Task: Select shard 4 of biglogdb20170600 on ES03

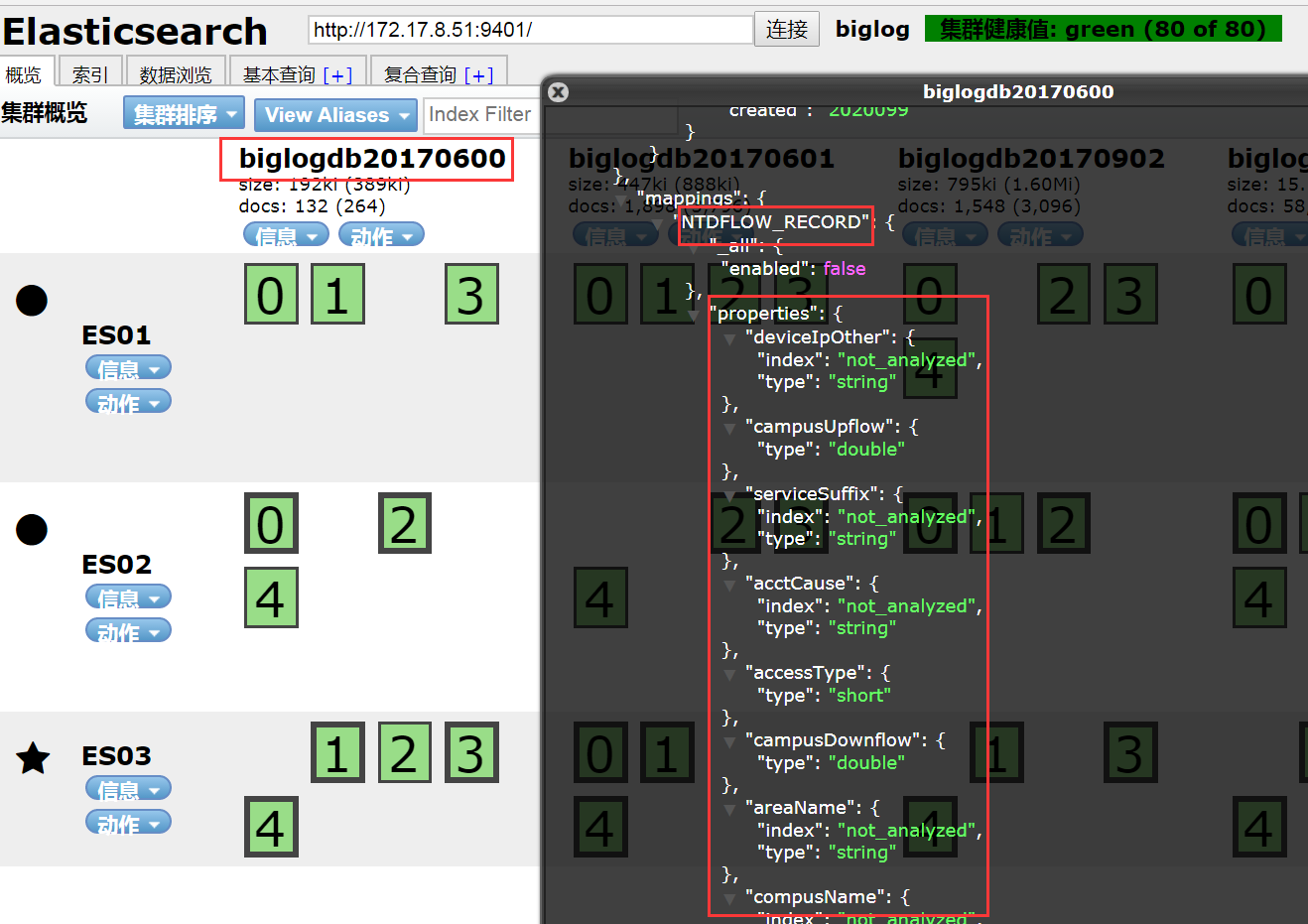Action: (x=271, y=828)
